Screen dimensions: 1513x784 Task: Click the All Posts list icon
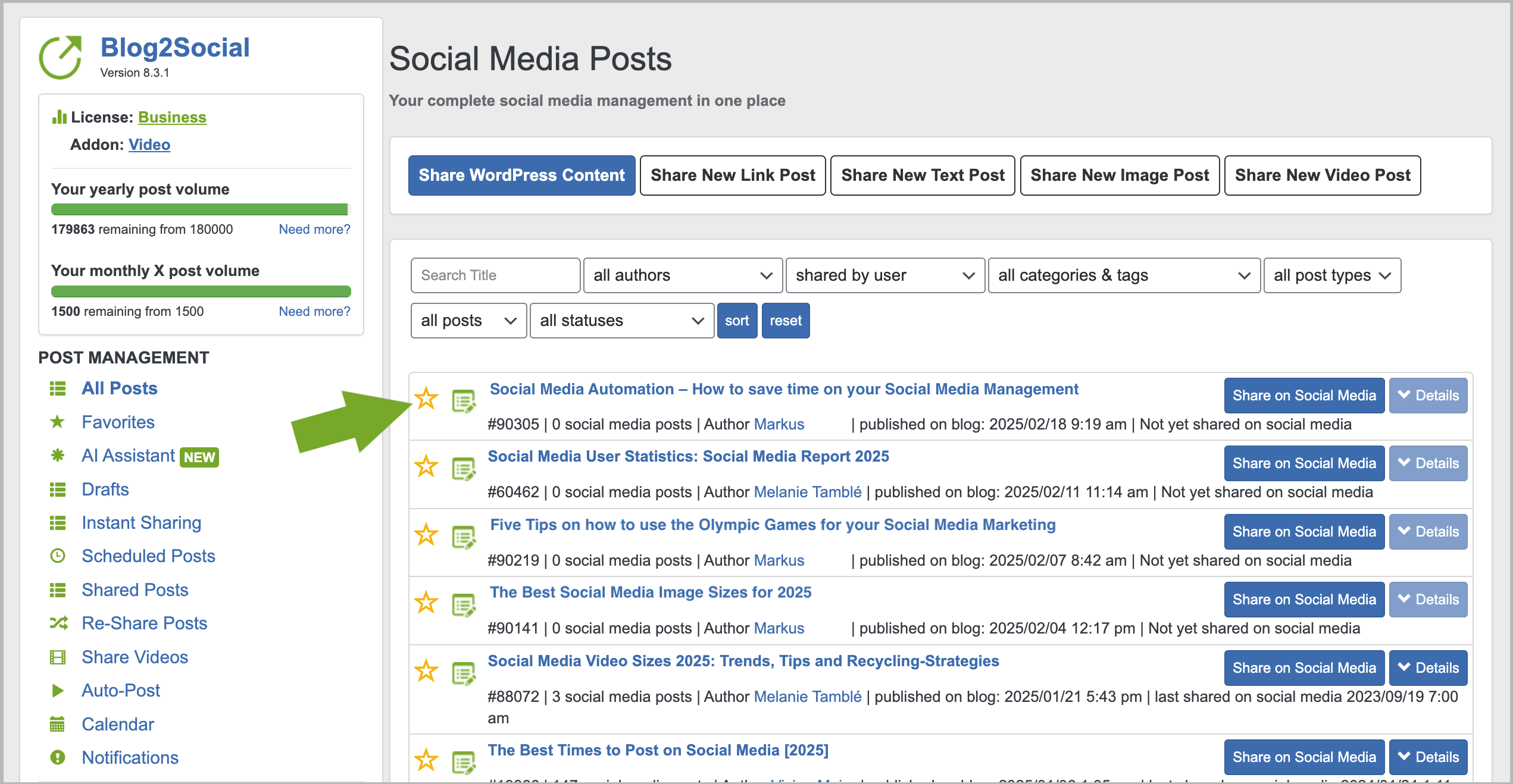(x=58, y=388)
